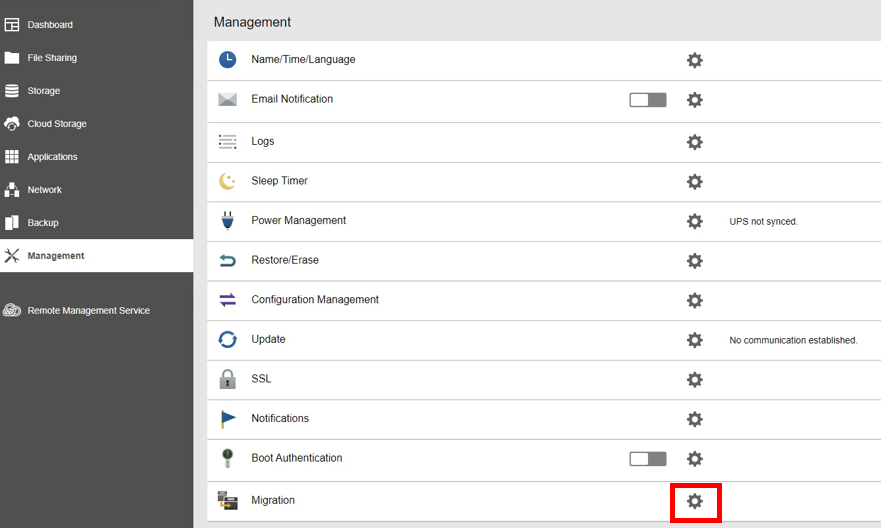Enable the Boot Authentication switch
The height and width of the screenshot is (528, 881).
[x=648, y=459]
